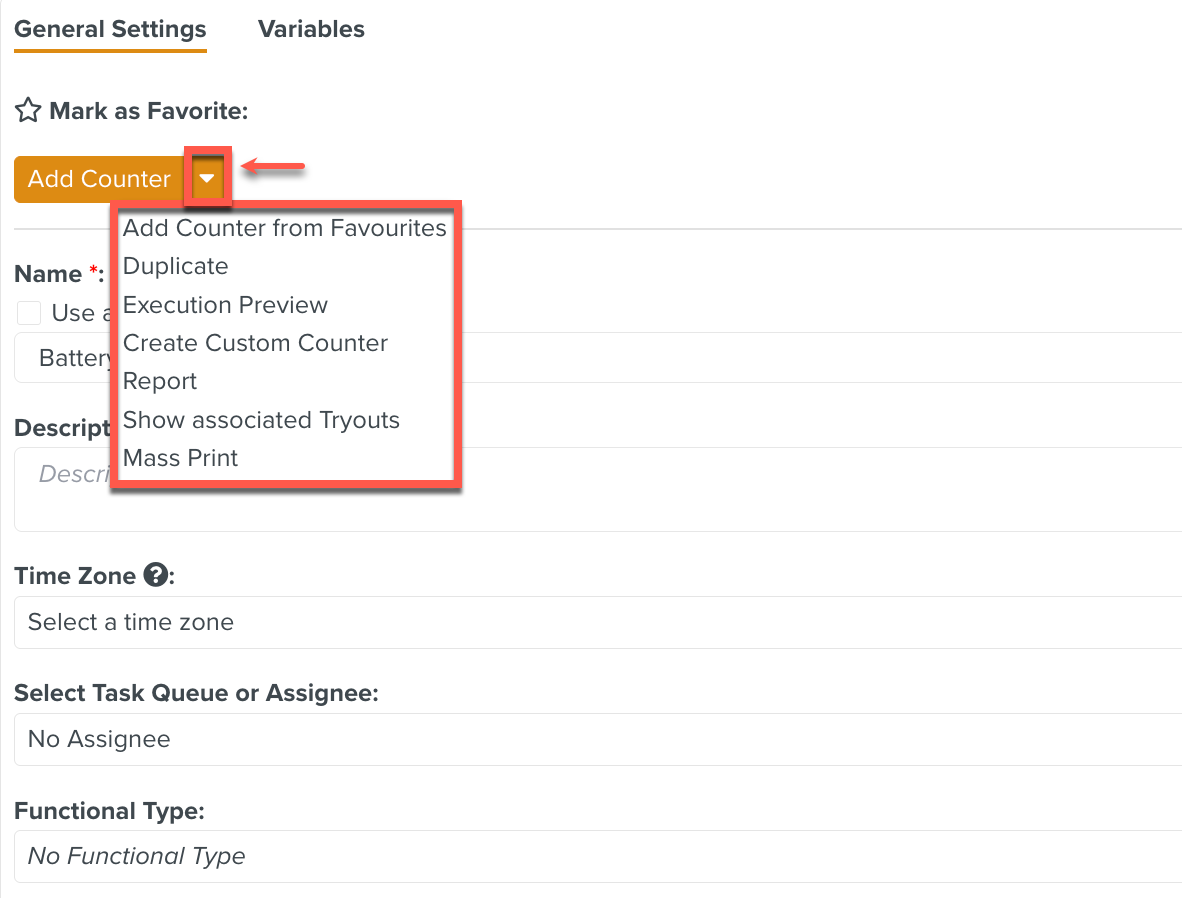Screen dimensions: 1182x898
Task: Open Execution Preview from the menu
Action: [x=225, y=305]
